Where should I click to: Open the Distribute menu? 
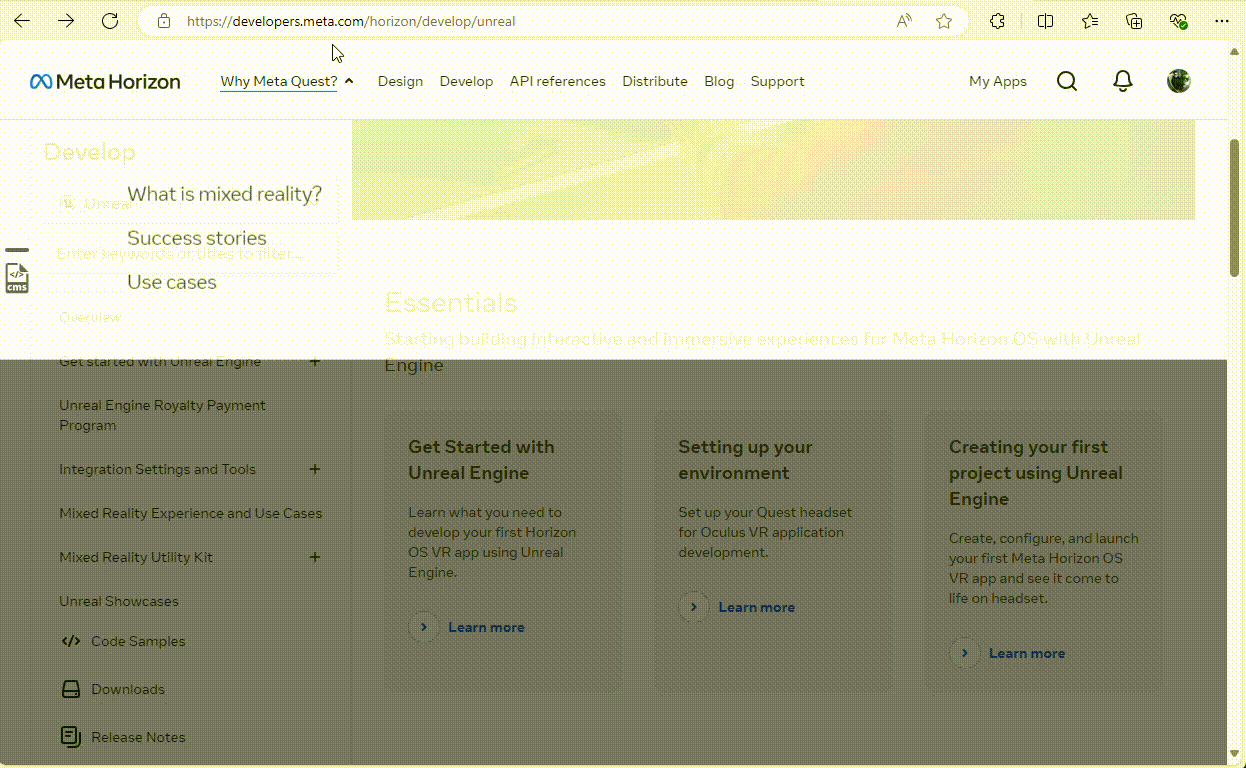(655, 82)
